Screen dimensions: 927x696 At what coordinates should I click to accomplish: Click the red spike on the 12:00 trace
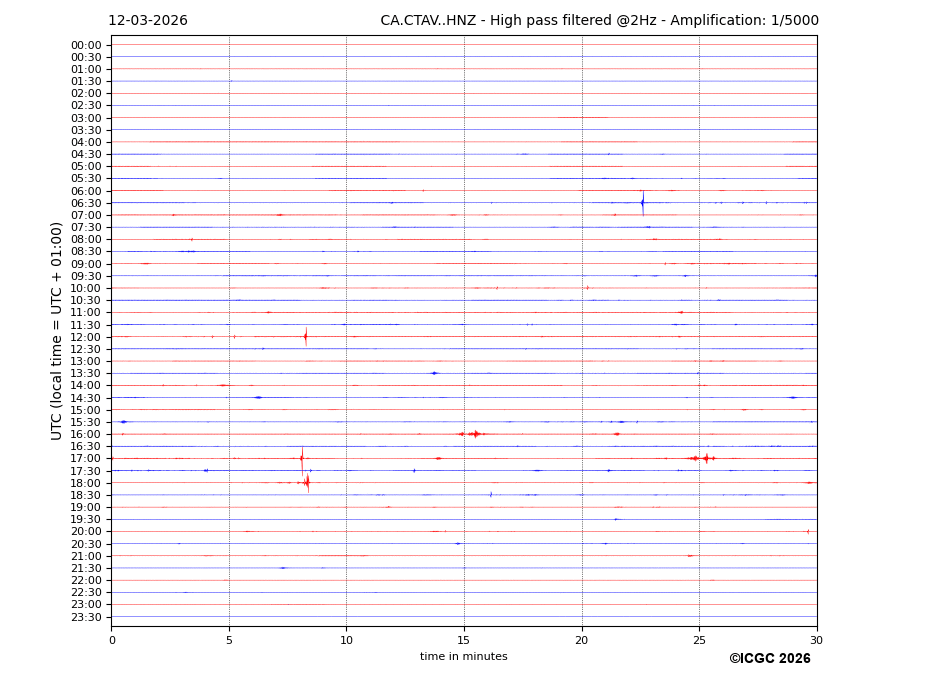point(306,337)
